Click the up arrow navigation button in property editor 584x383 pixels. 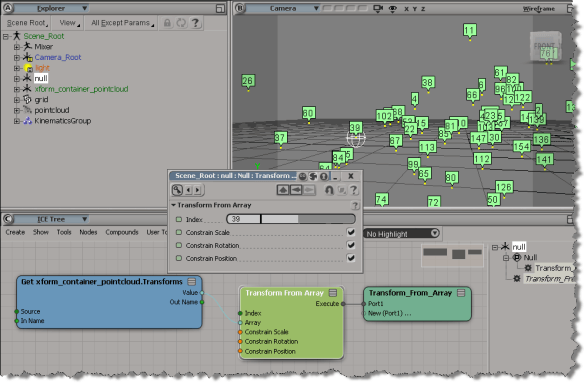click(x=283, y=190)
